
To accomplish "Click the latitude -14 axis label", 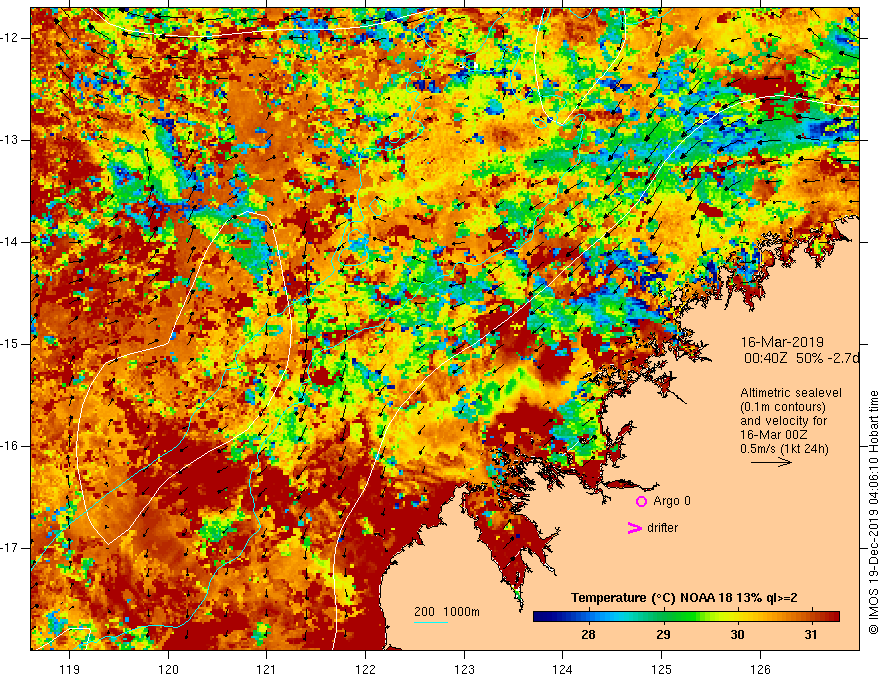I will click(11, 242).
